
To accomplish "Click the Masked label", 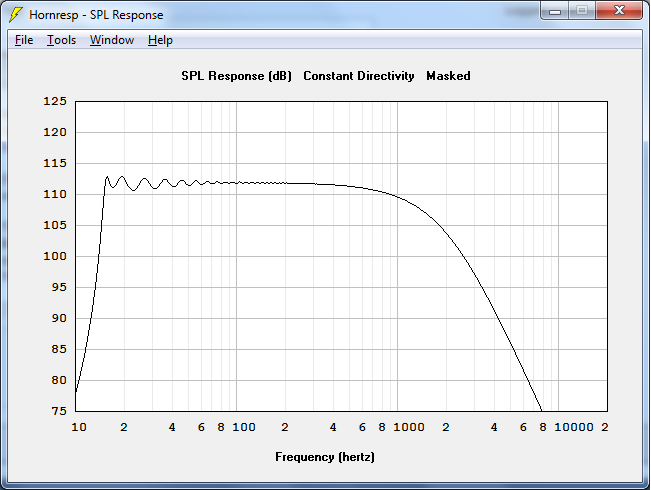I will 448,76.
